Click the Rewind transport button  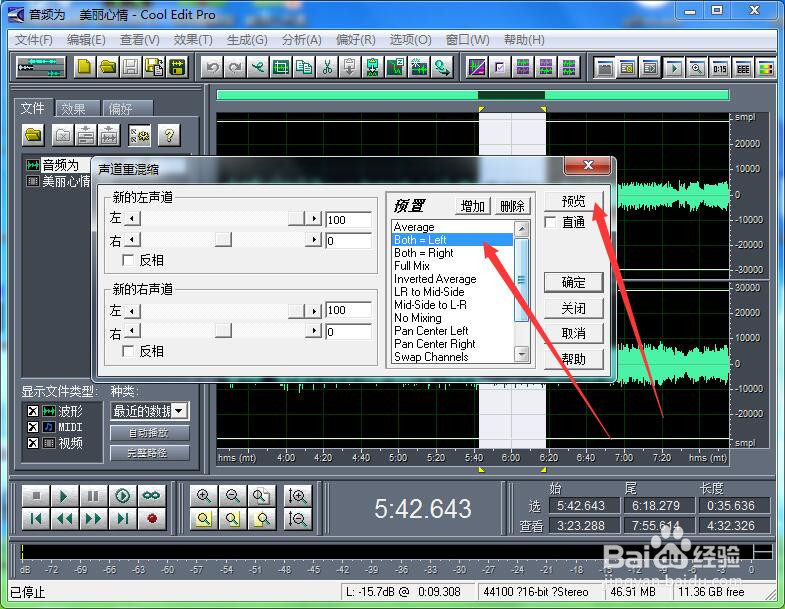pos(64,518)
